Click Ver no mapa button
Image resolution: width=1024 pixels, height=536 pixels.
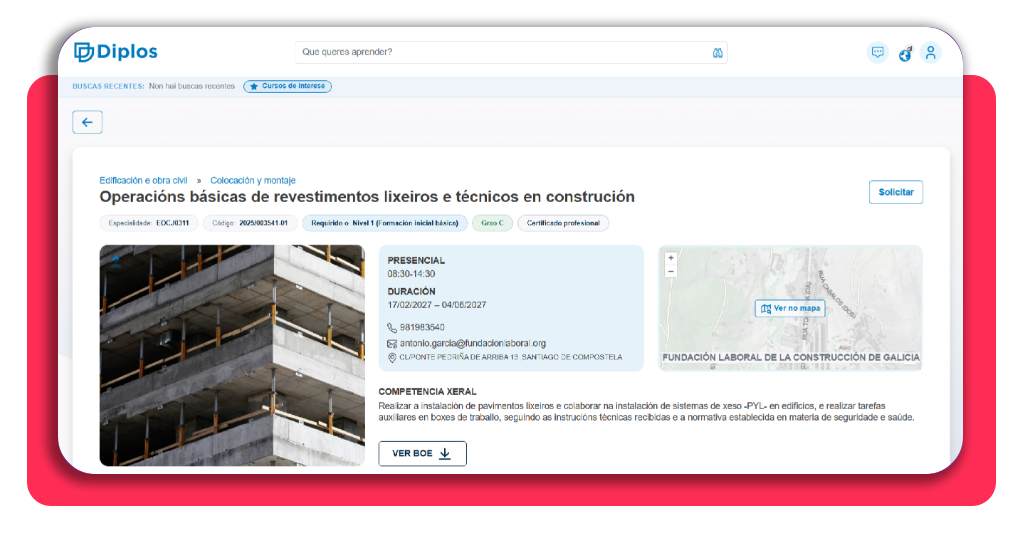point(790,308)
